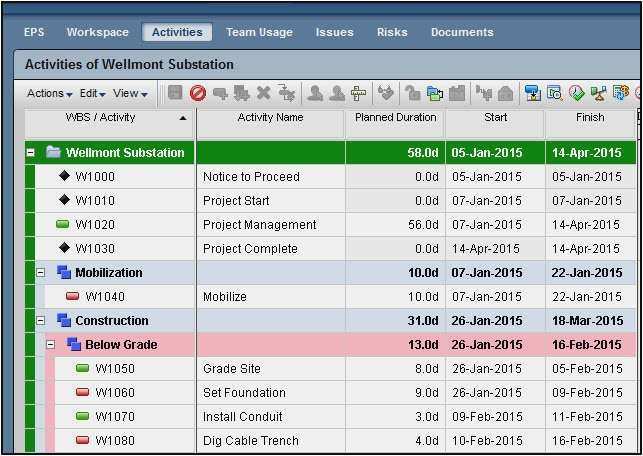Collapse the Mobilization WBS group
Image resolution: width=643 pixels, height=456 pixels.
pos(41,273)
